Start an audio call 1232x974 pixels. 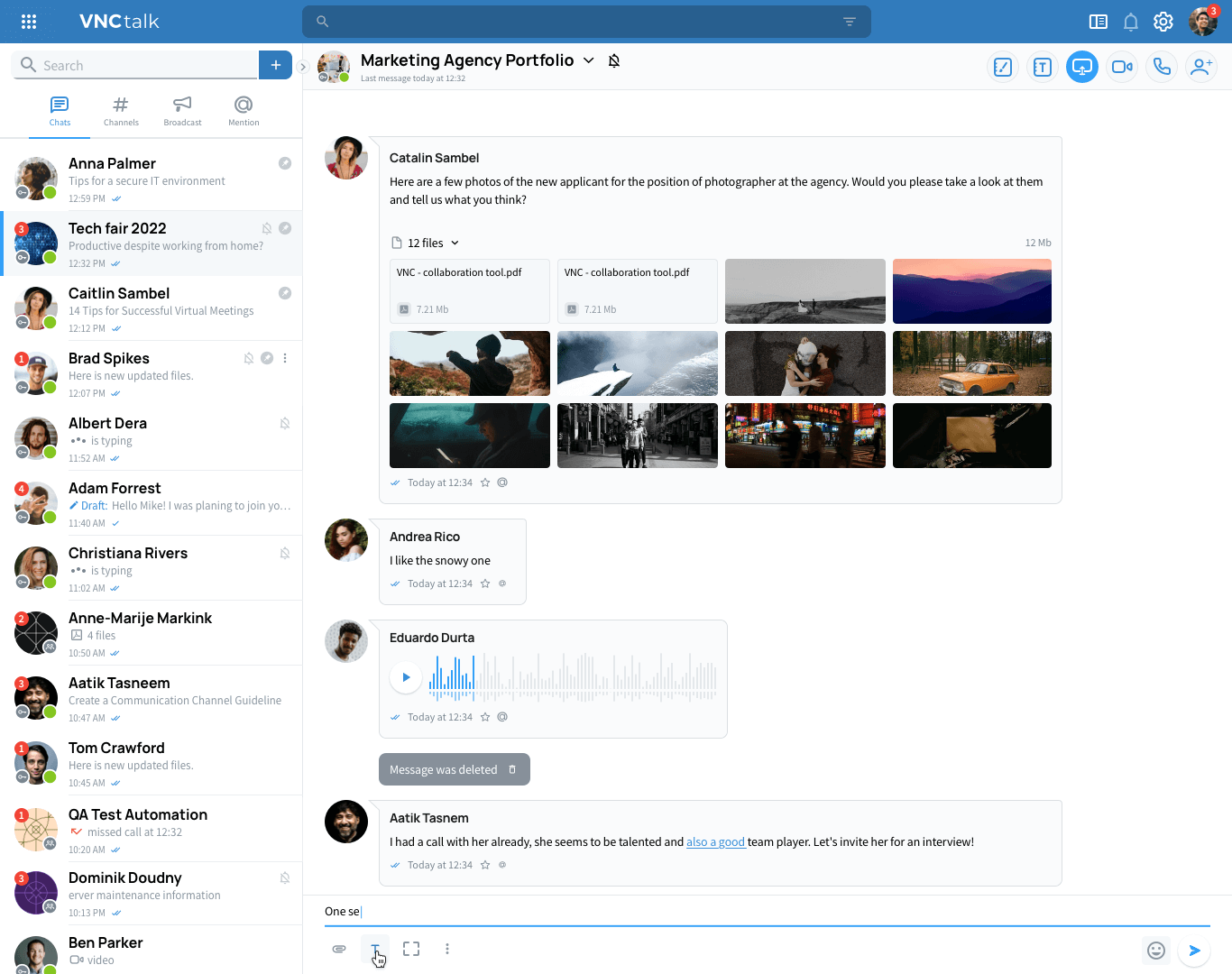tap(1162, 67)
